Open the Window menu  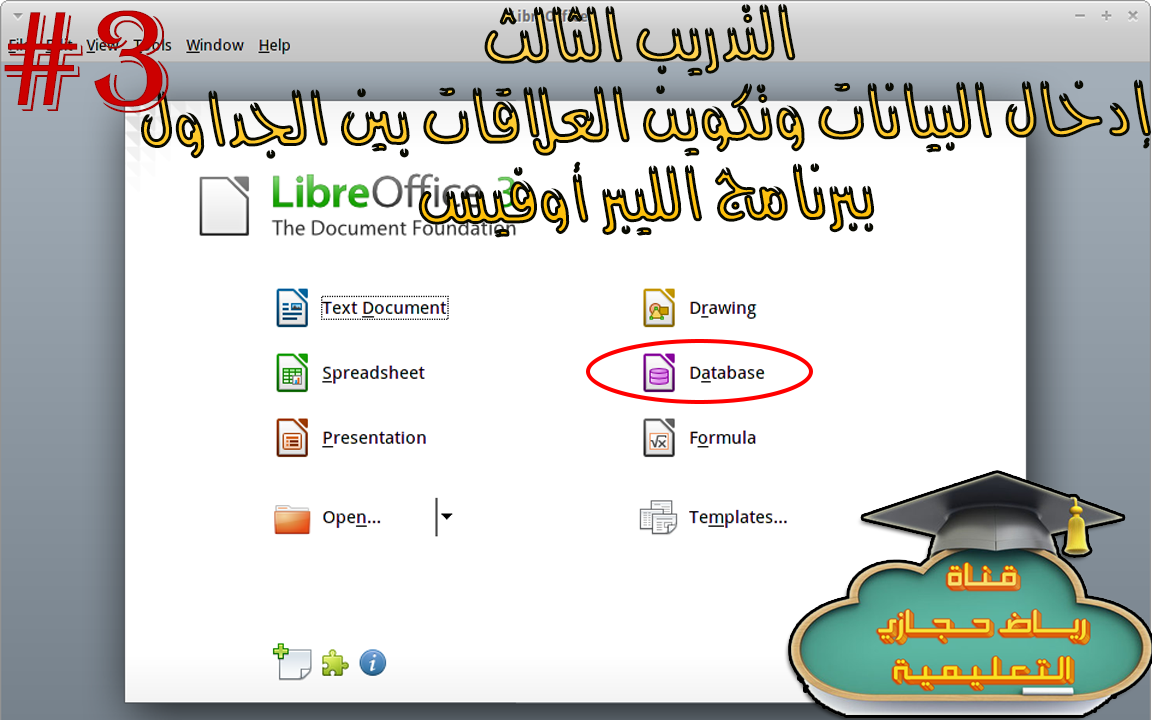(x=215, y=46)
